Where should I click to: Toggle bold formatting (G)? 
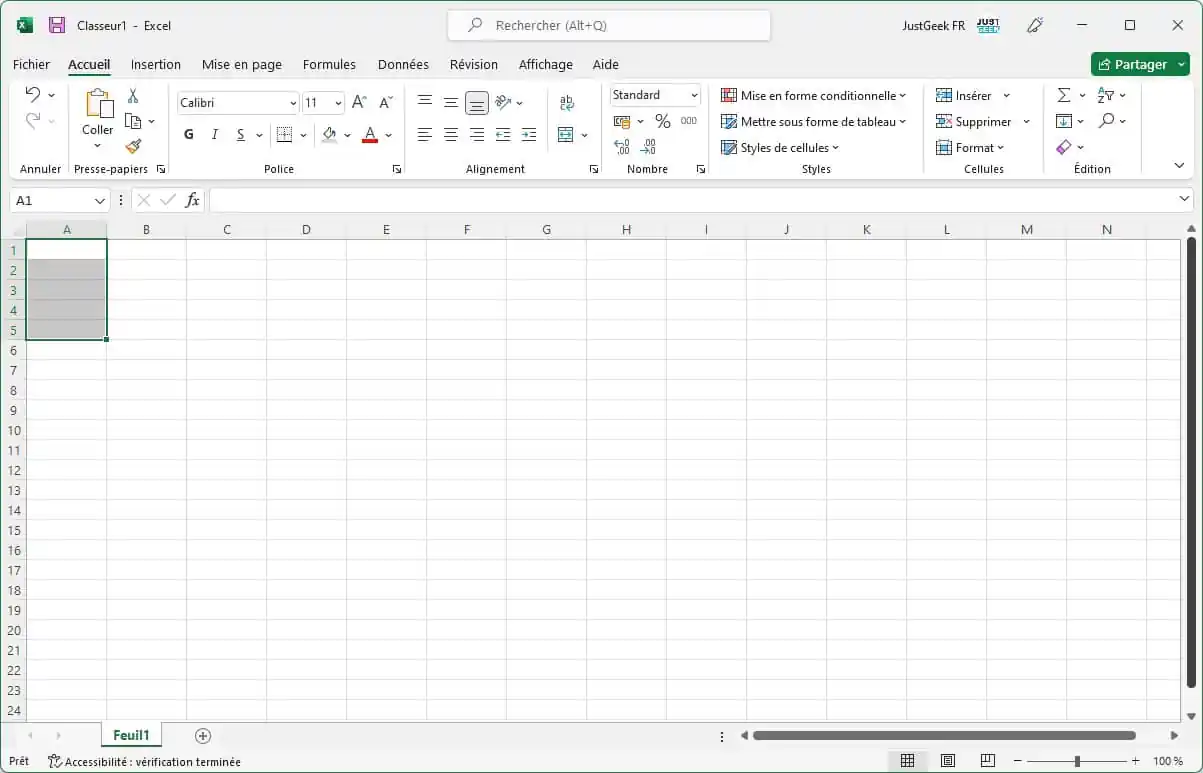click(189, 134)
